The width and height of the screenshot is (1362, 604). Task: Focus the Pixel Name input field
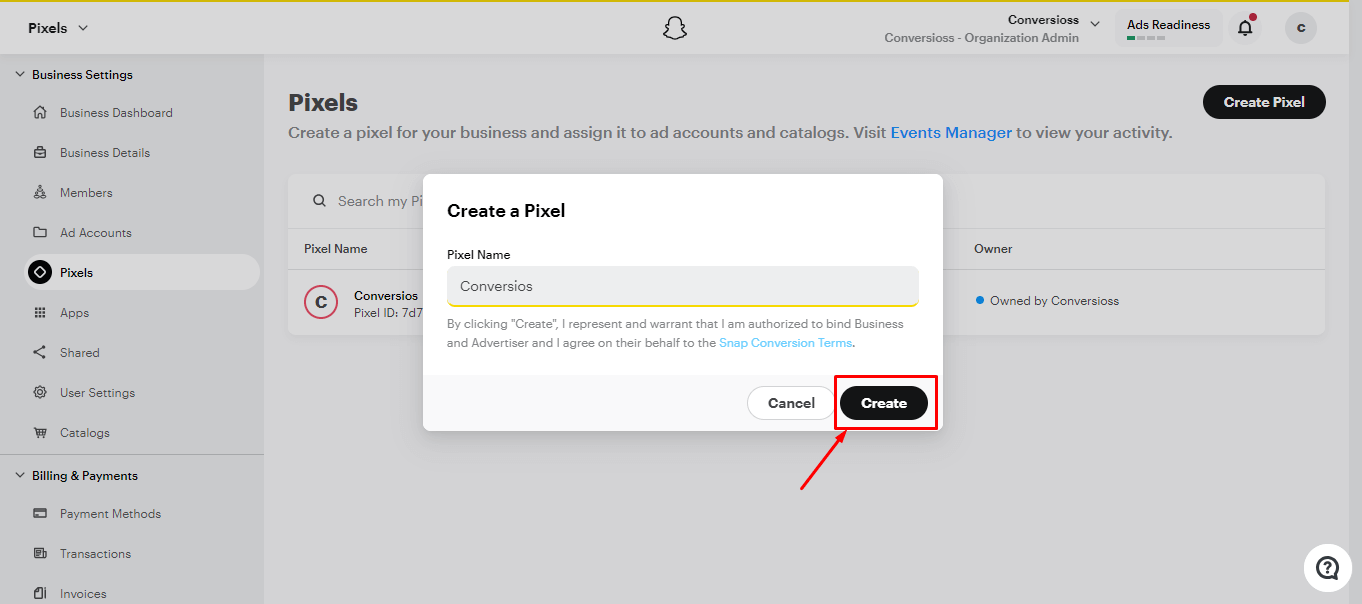pyautogui.click(x=682, y=286)
